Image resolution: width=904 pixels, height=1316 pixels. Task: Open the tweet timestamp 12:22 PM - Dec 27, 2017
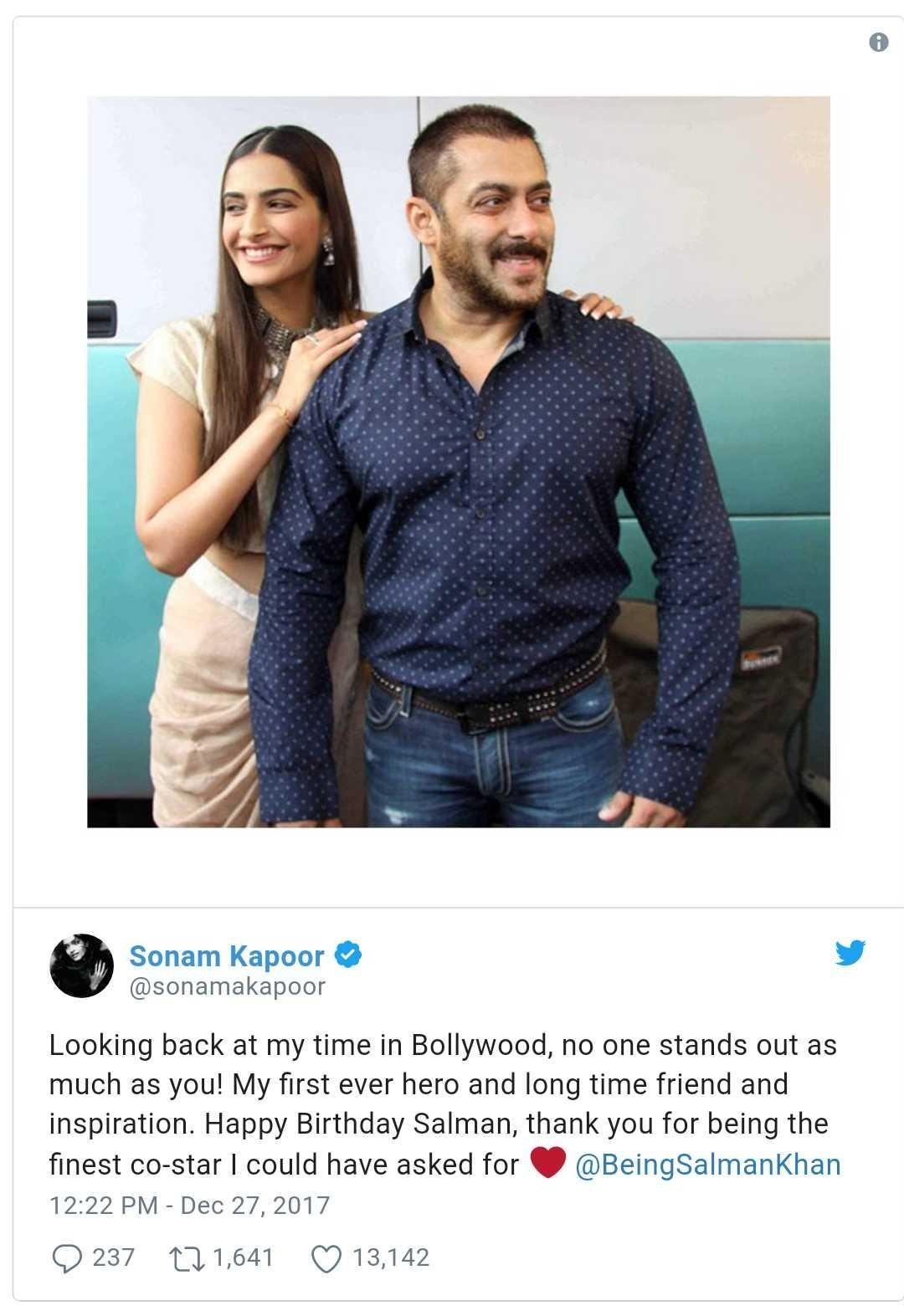pos(189,1205)
